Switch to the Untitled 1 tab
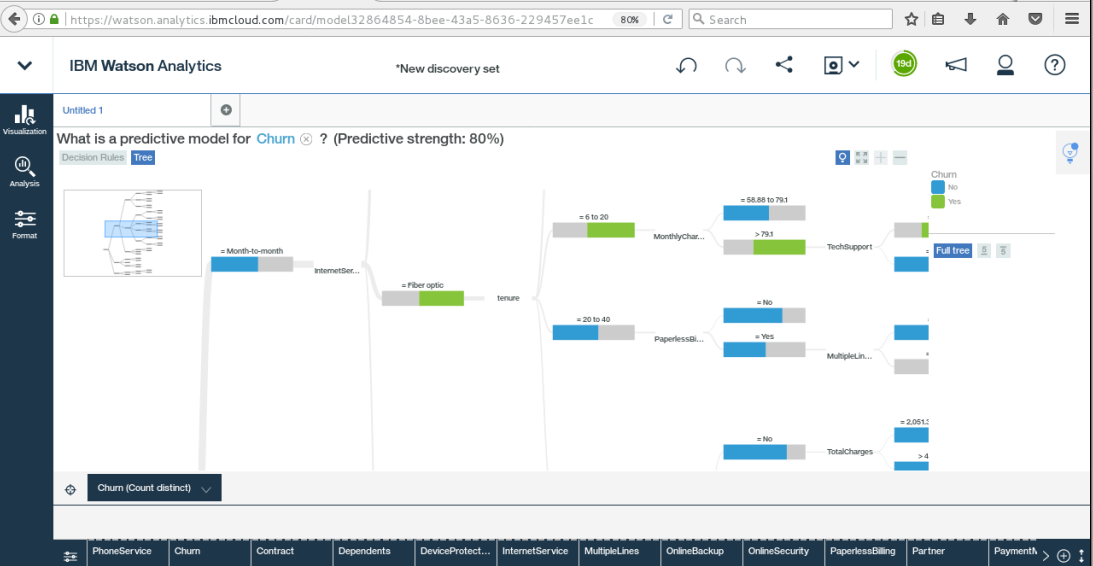1093x566 pixels. pyautogui.click(x=83, y=110)
